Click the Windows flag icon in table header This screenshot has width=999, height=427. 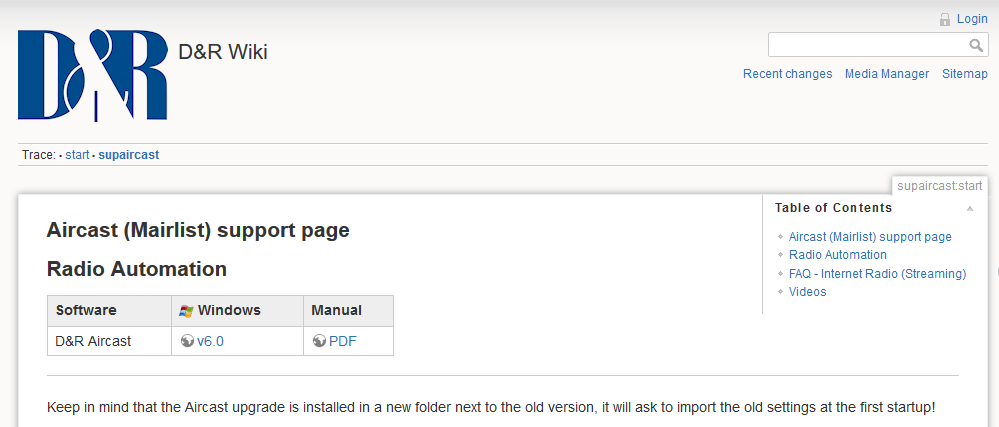coord(186,311)
